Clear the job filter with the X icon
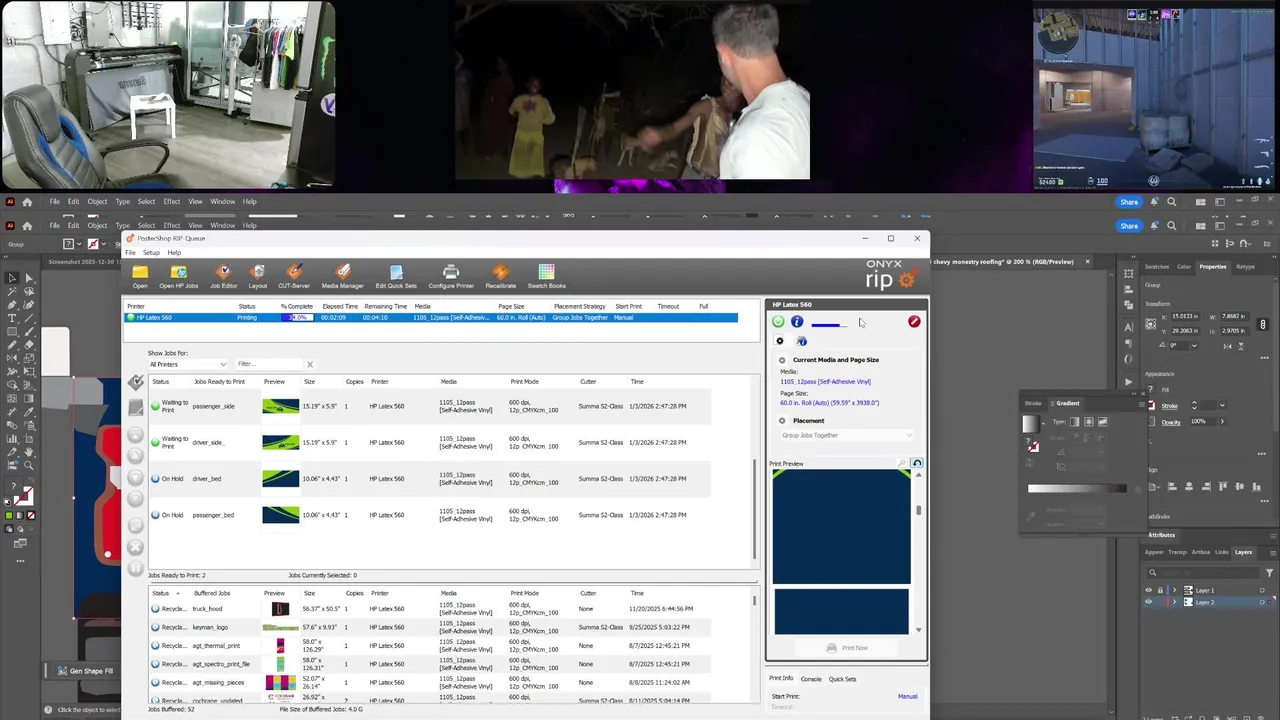The width and height of the screenshot is (1280, 720). coord(310,364)
